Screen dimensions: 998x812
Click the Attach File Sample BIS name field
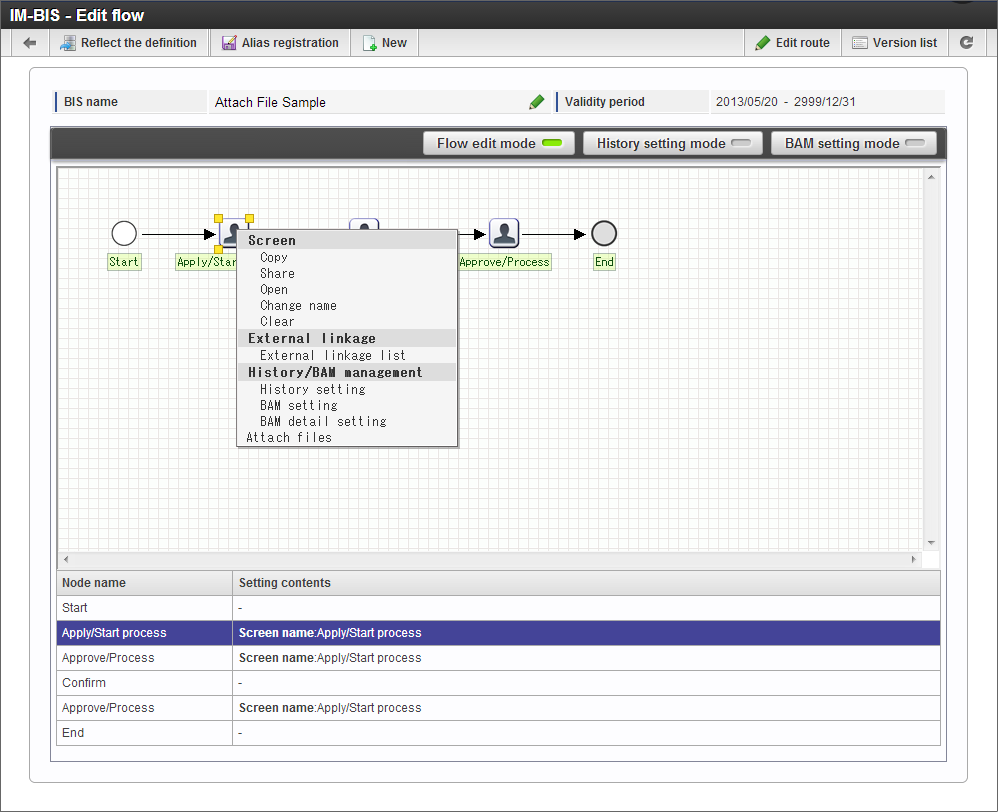pos(378,102)
